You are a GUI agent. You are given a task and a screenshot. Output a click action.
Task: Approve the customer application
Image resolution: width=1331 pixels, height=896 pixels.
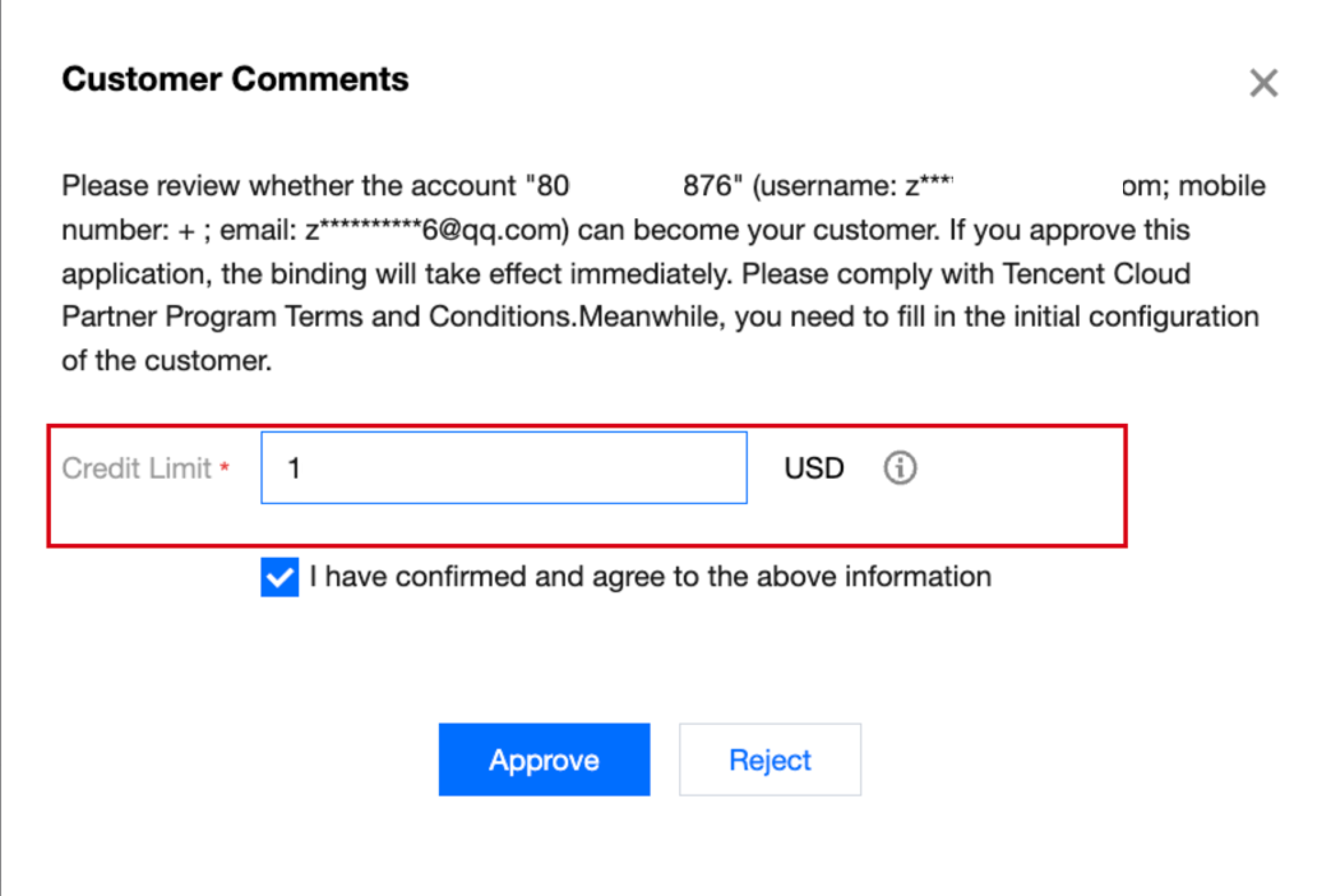pyautogui.click(x=544, y=759)
